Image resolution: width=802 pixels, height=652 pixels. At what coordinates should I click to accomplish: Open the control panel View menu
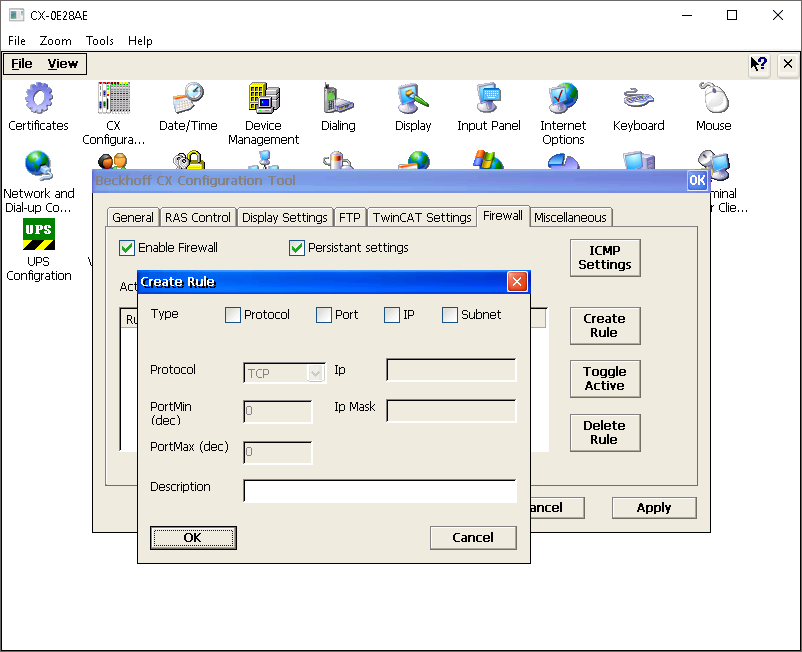[62, 64]
